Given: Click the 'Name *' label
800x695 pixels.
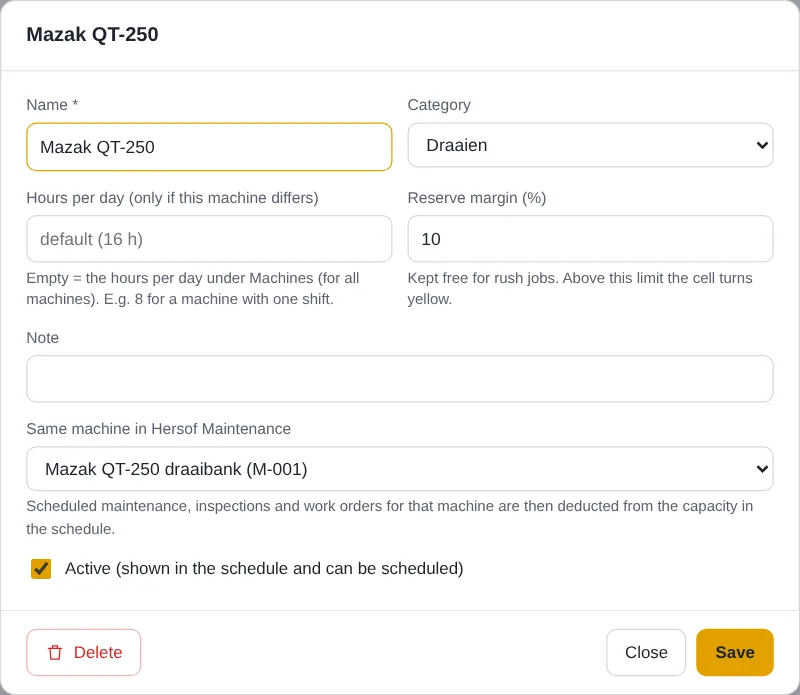Looking at the screenshot, I should [52, 105].
